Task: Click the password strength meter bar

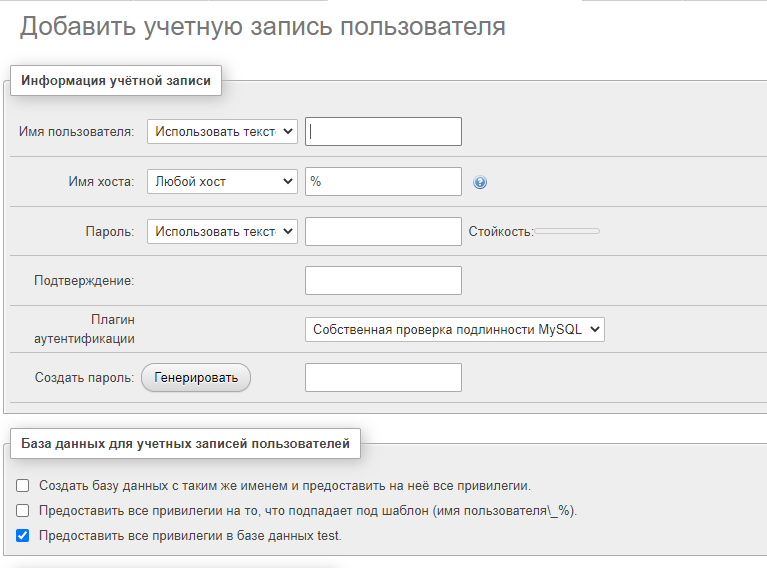Action: (567, 231)
